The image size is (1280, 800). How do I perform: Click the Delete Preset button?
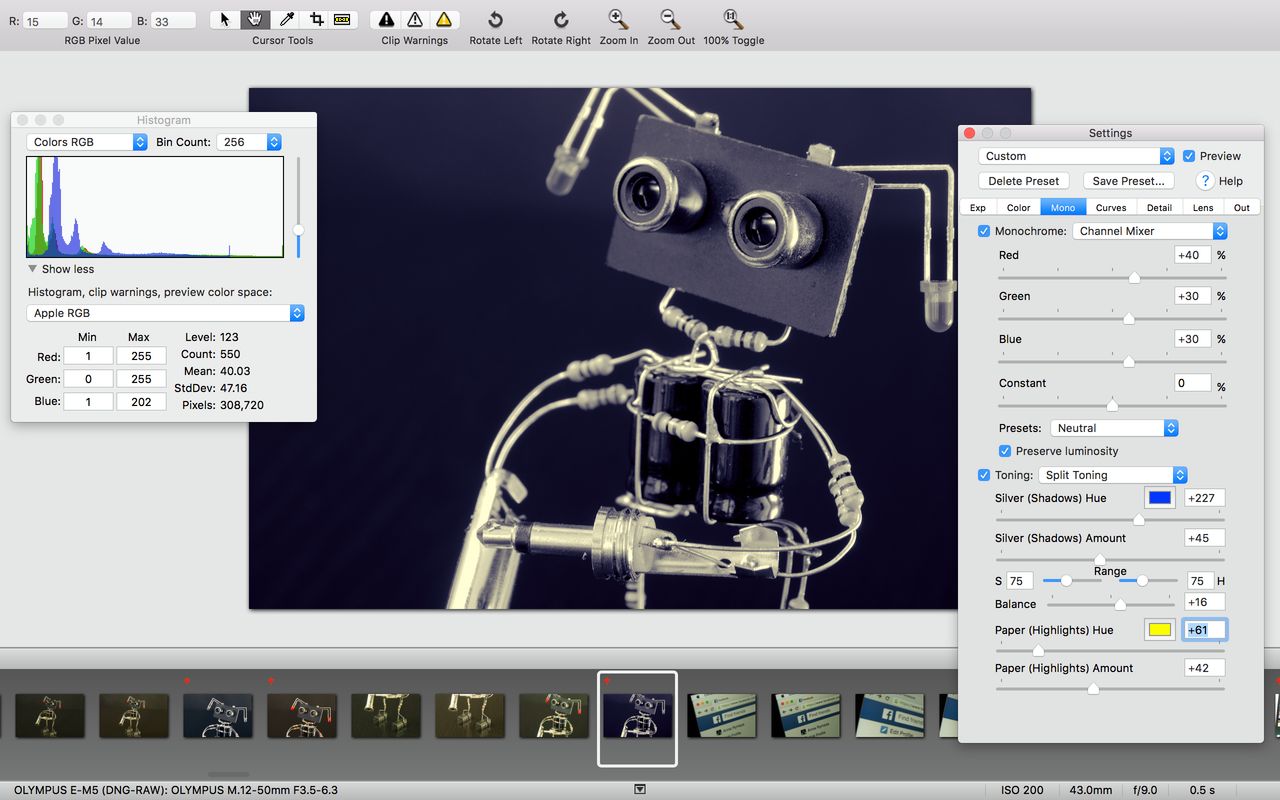coord(1024,181)
